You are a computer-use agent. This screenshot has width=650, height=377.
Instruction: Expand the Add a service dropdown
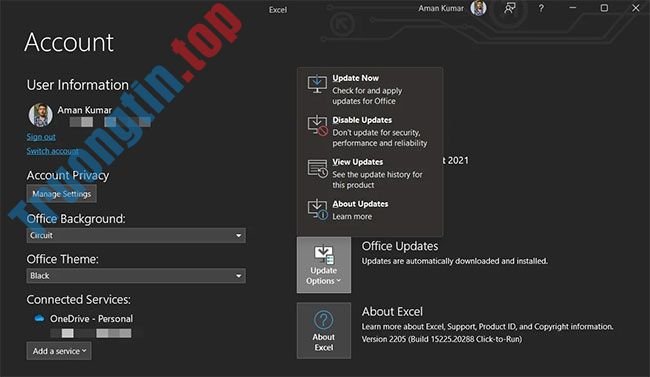(x=59, y=351)
